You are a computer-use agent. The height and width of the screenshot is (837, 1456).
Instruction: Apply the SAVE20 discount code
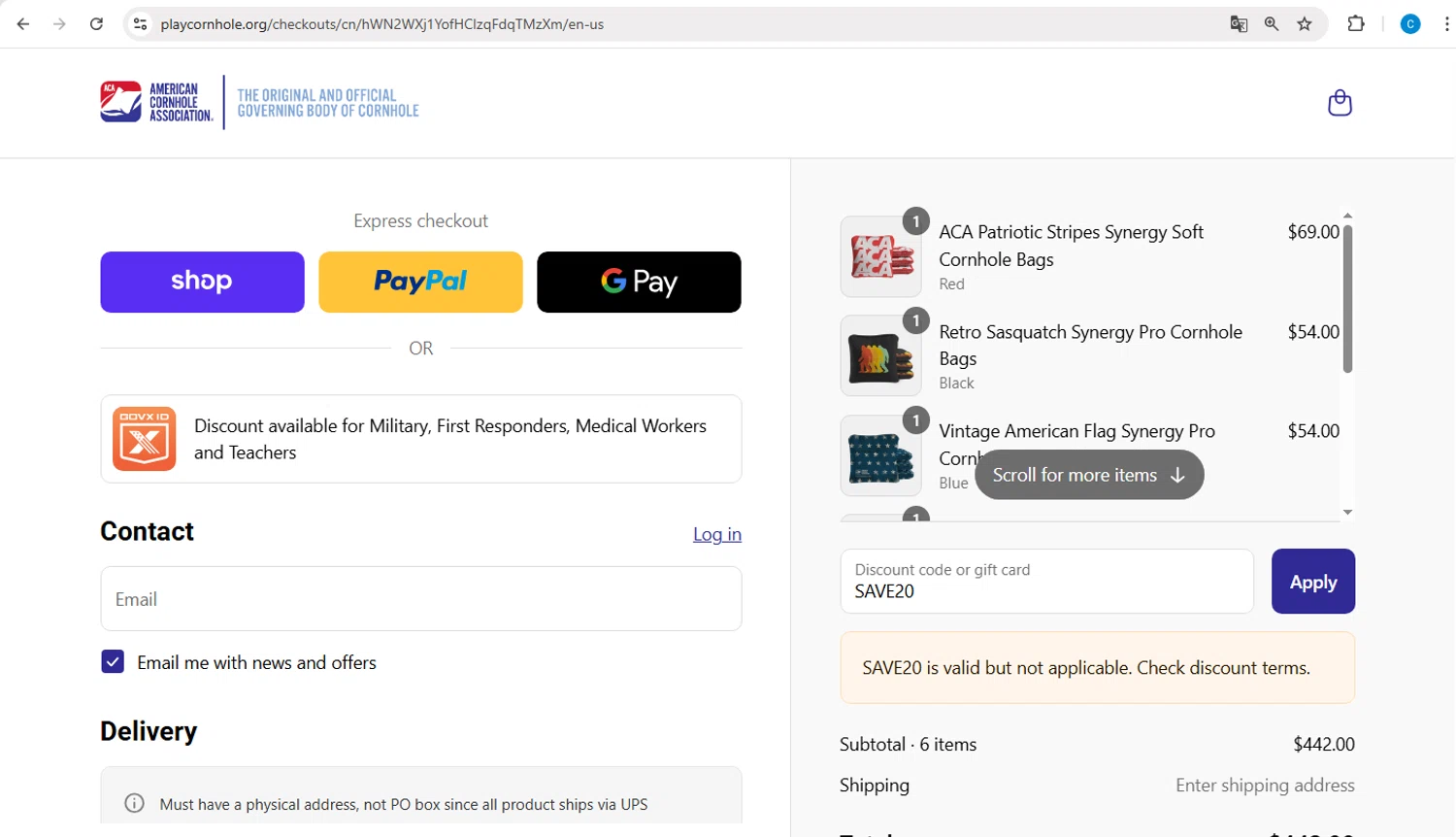pyautogui.click(x=1313, y=582)
